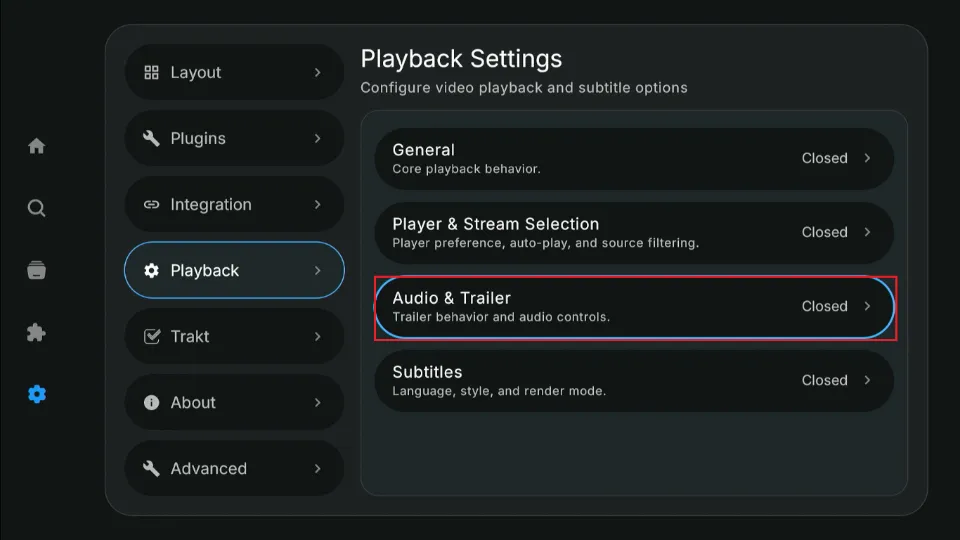Open the Trakt settings category

tap(234, 337)
